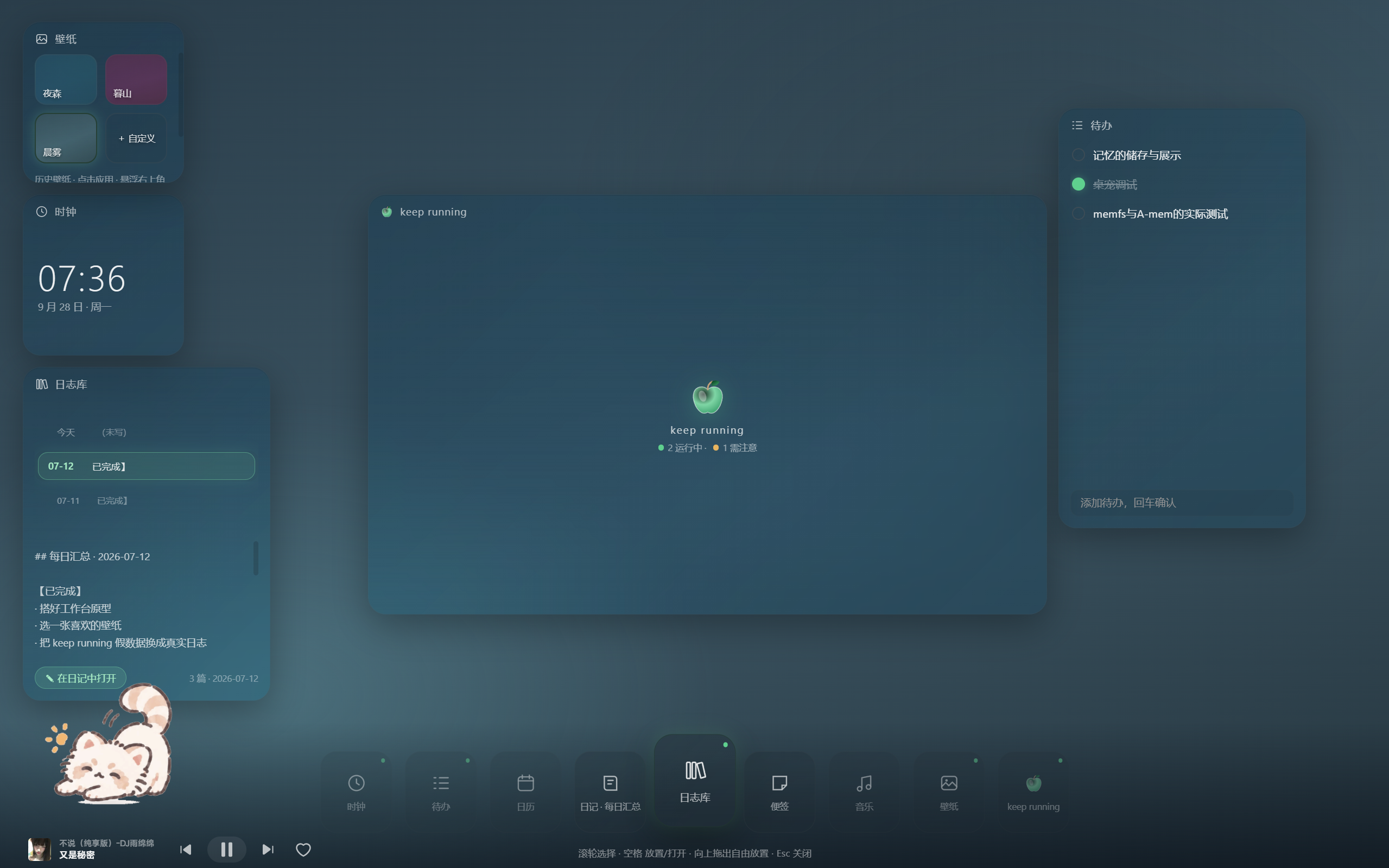
Task: Open the 日历 dock item
Action: point(525,791)
